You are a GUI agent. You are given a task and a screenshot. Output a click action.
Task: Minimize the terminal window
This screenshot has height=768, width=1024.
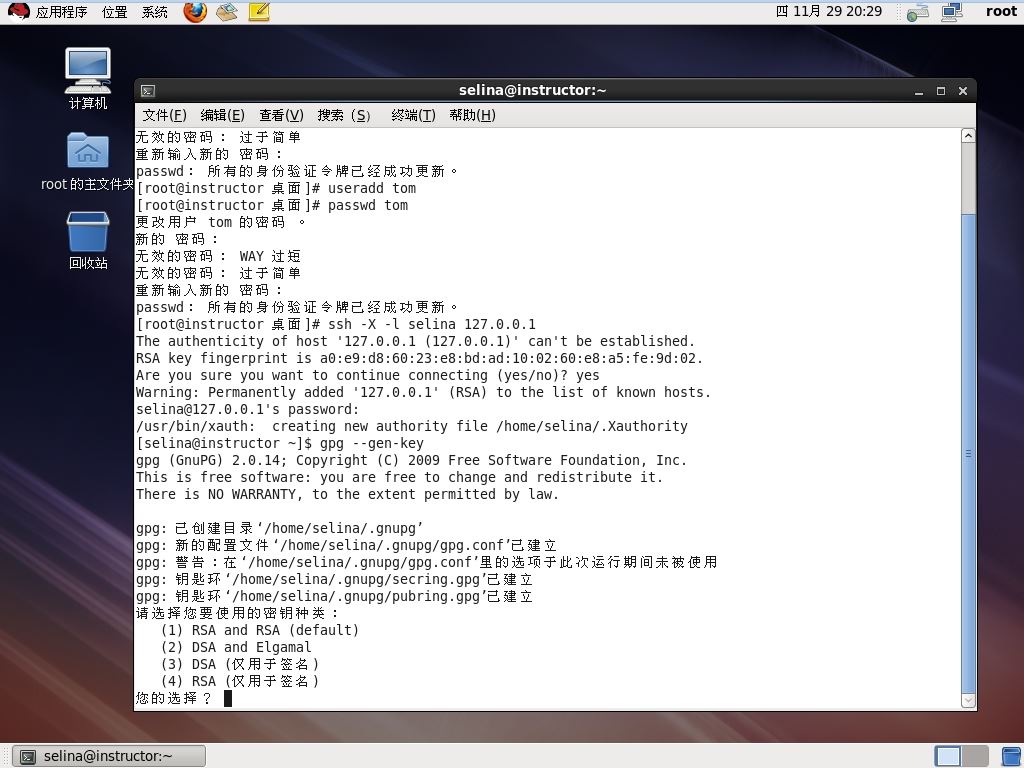919,91
